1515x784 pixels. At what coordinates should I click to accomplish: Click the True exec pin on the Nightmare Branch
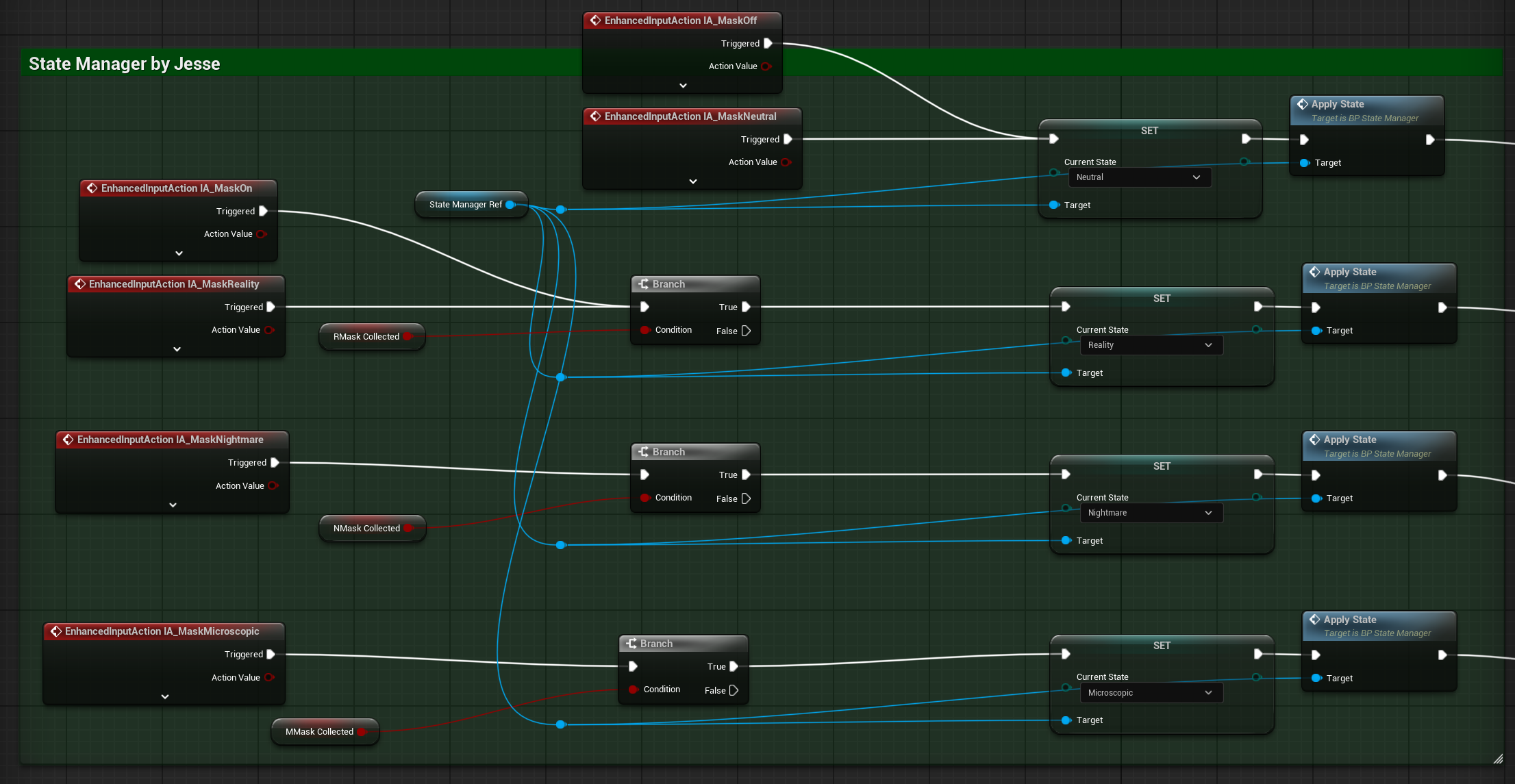(747, 474)
